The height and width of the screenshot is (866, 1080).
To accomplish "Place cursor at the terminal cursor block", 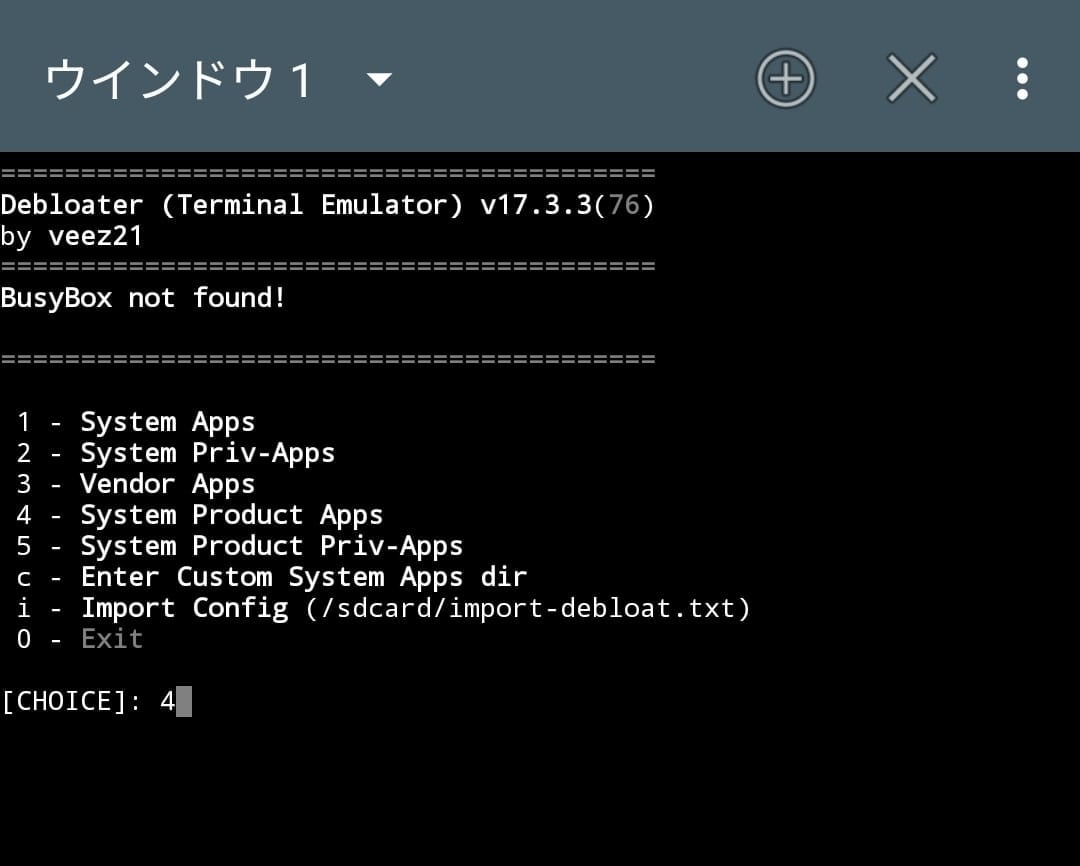I will pyautogui.click(x=183, y=701).
